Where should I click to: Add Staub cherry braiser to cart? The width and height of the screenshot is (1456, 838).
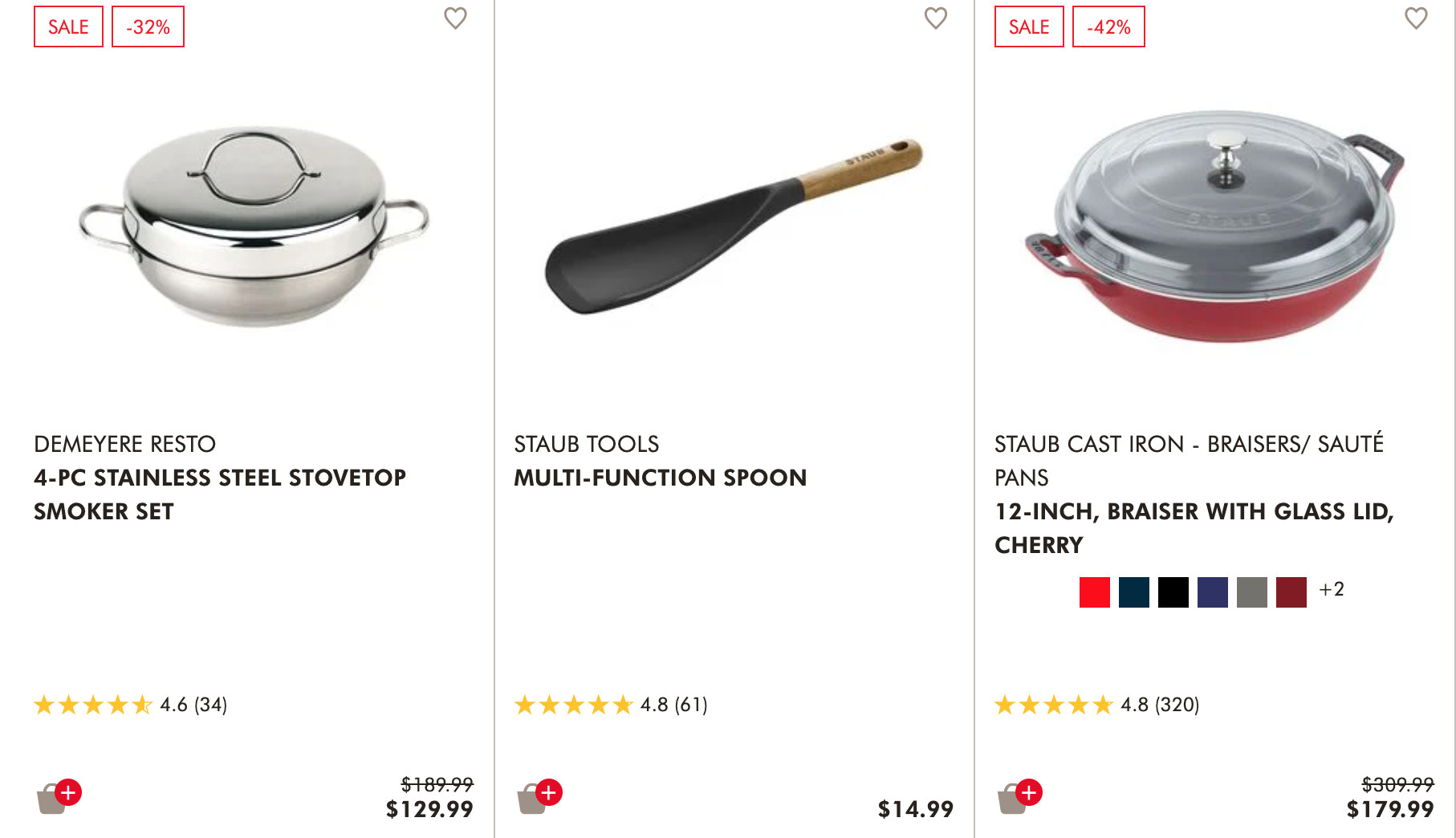click(x=1019, y=796)
